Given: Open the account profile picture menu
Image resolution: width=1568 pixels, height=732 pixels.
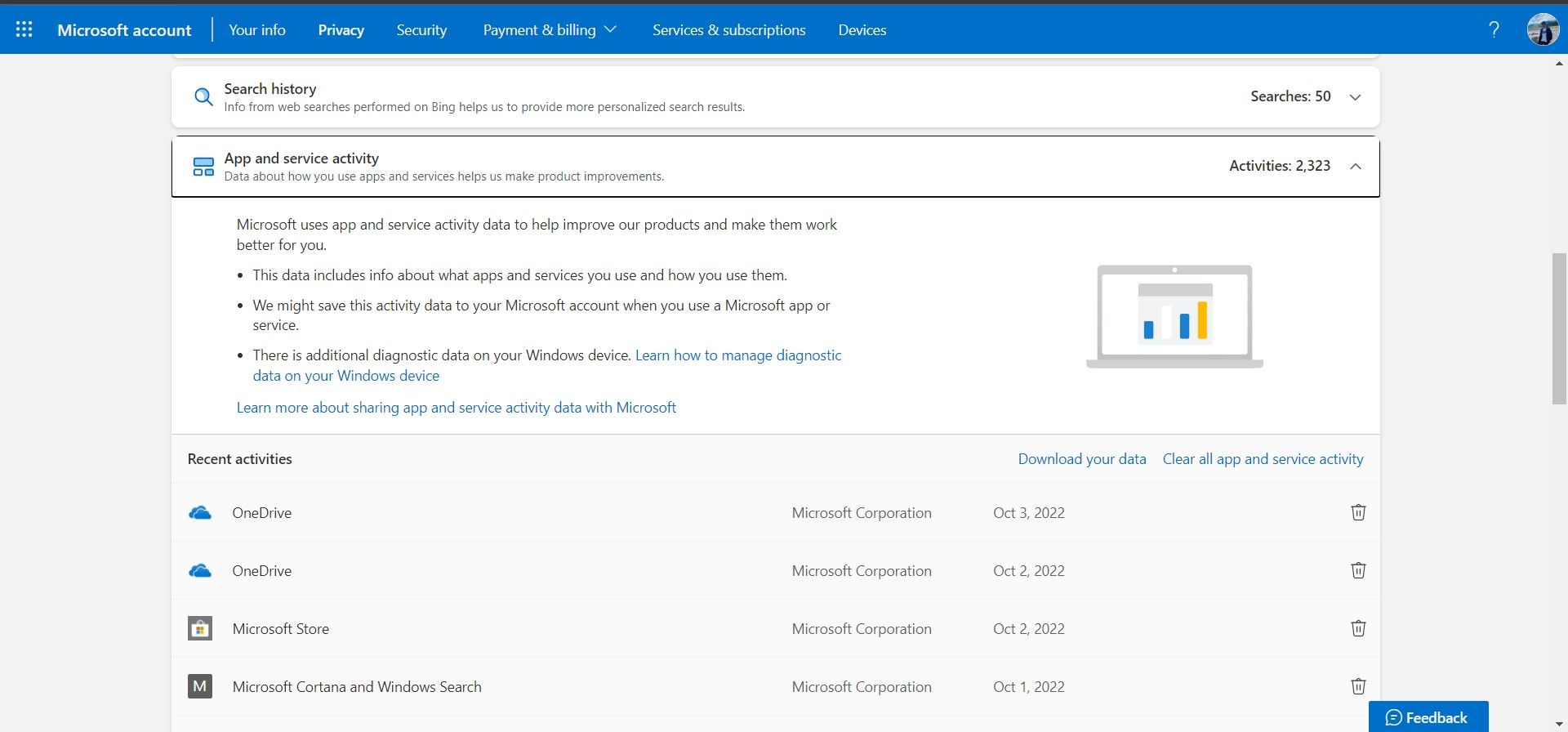Looking at the screenshot, I should [x=1543, y=29].
